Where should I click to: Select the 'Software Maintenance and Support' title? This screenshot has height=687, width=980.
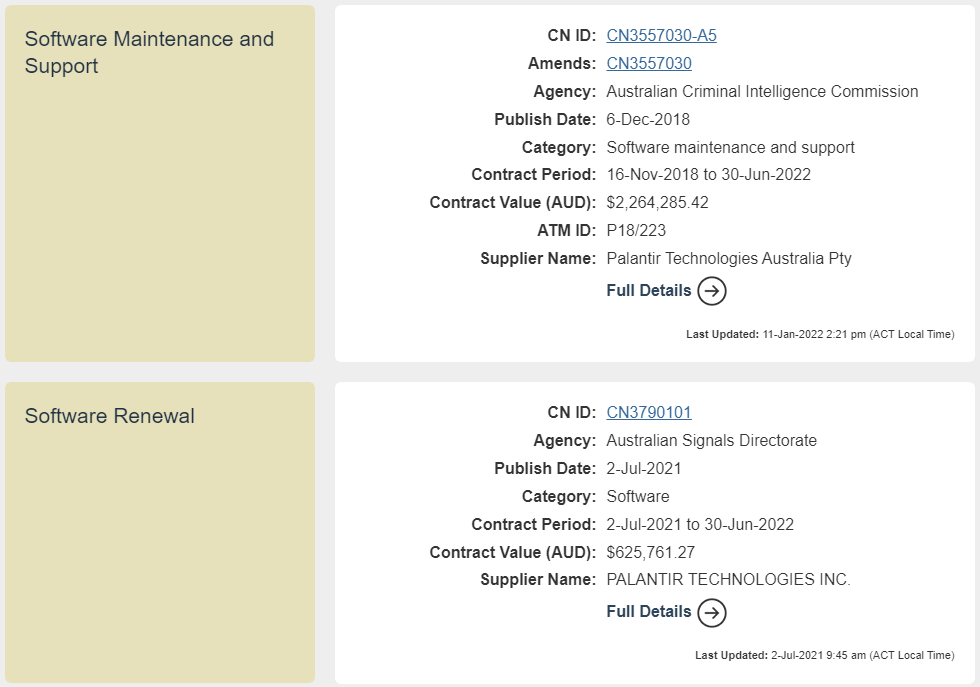pos(149,53)
